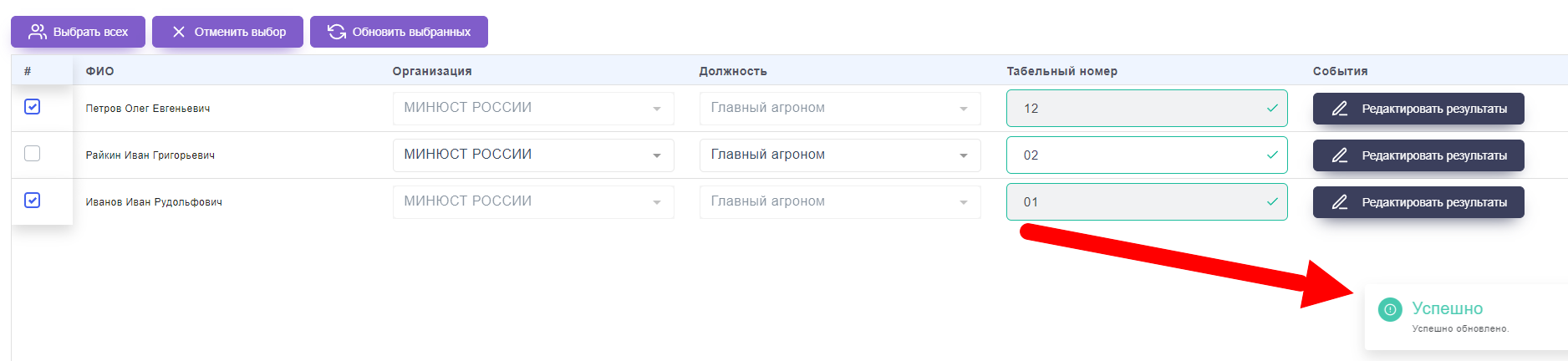This screenshot has width=1568, height=361.
Task: Check the checkbox for Райкин Иван Григорьевич
Action: click(x=33, y=154)
